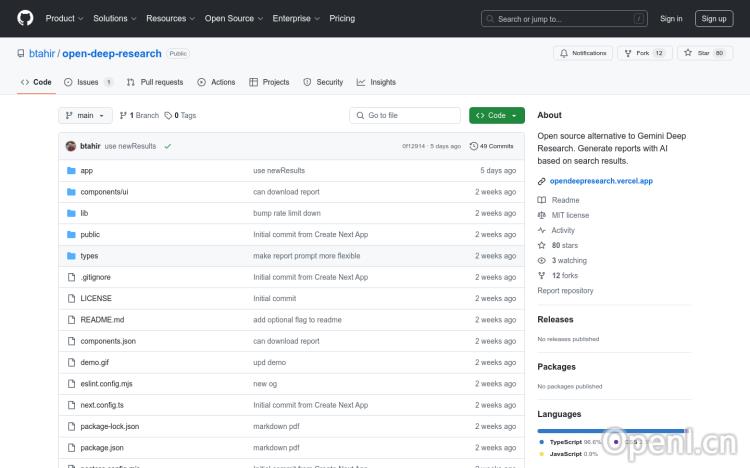Click the languages color bar

pyautogui.click(x=610, y=431)
